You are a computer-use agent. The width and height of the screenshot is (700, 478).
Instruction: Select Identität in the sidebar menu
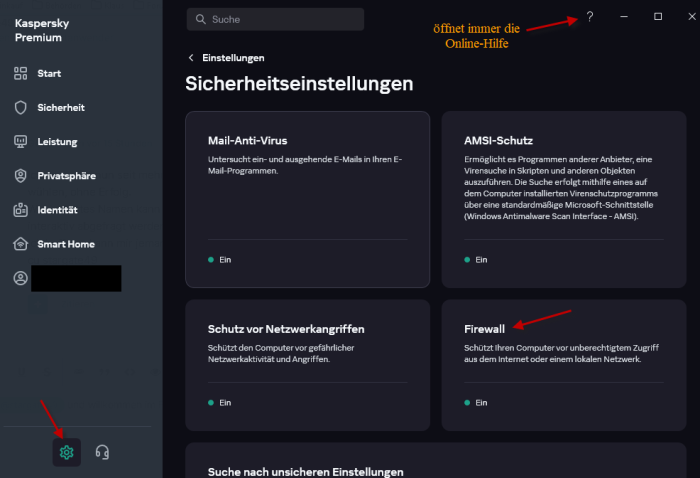pos(57,210)
